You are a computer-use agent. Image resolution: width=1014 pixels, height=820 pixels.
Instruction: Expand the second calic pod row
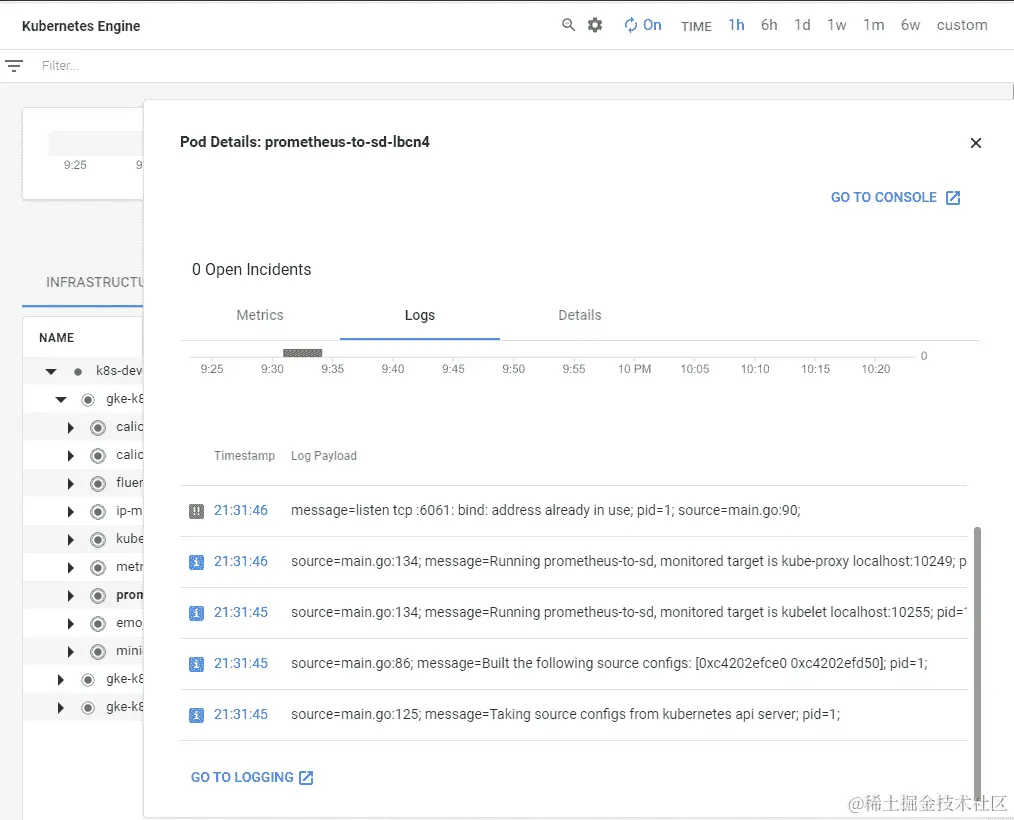pyautogui.click(x=70, y=456)
